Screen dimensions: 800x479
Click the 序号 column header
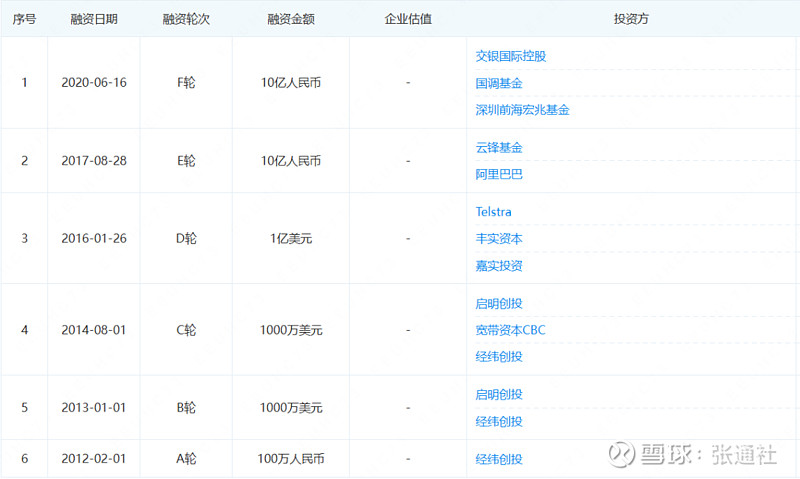tap(24, 19)
